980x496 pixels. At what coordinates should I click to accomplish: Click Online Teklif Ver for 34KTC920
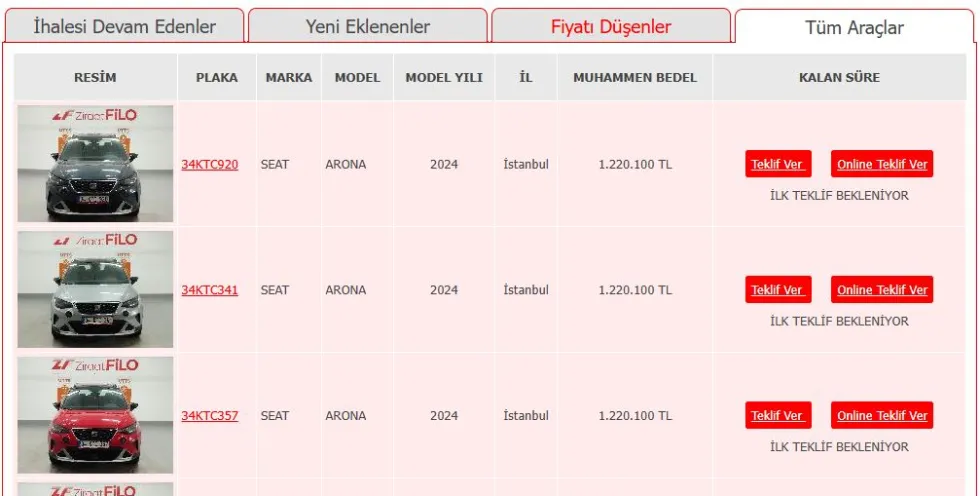[882, 164]
